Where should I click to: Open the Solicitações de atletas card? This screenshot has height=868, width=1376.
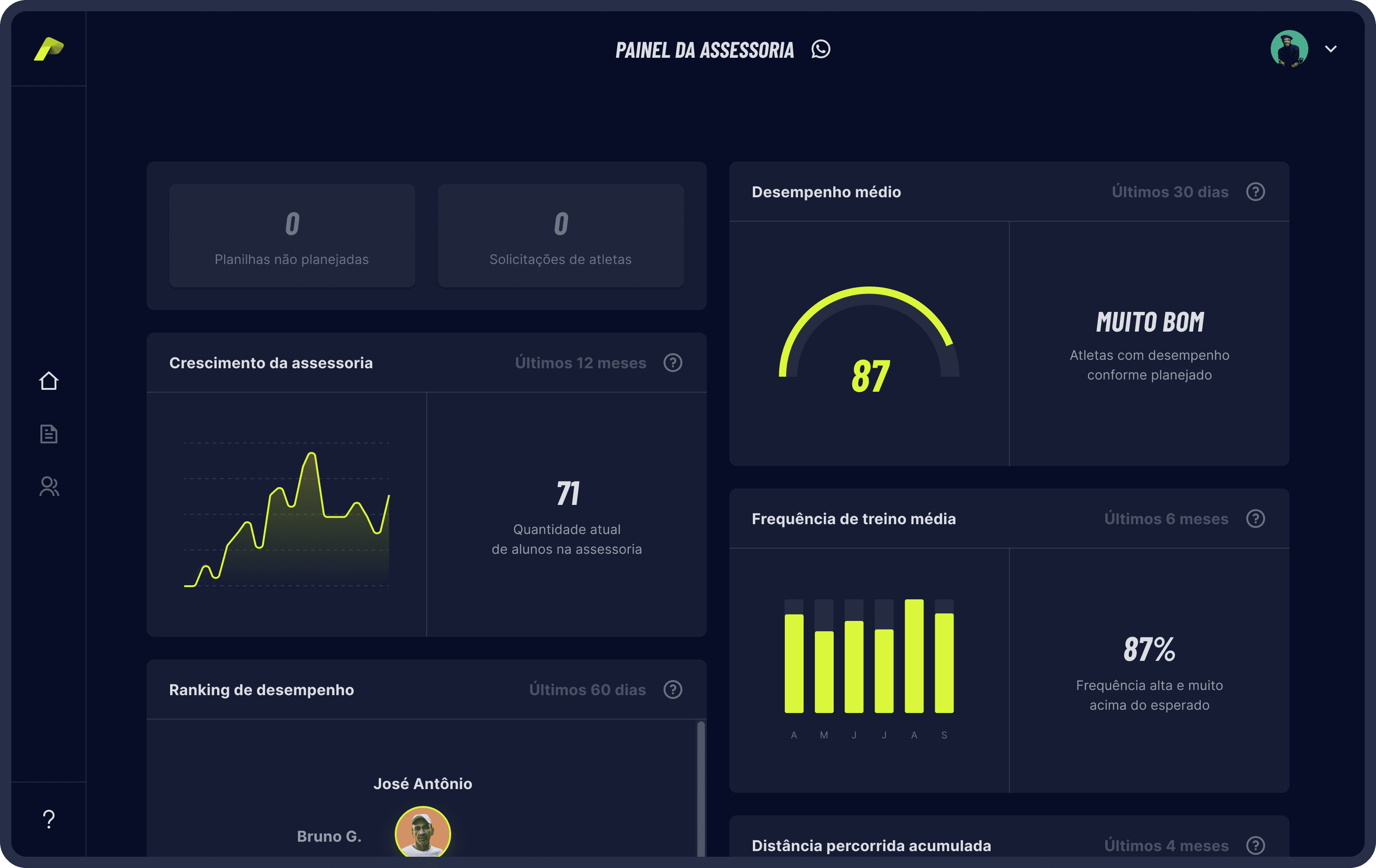pos(561,236)
